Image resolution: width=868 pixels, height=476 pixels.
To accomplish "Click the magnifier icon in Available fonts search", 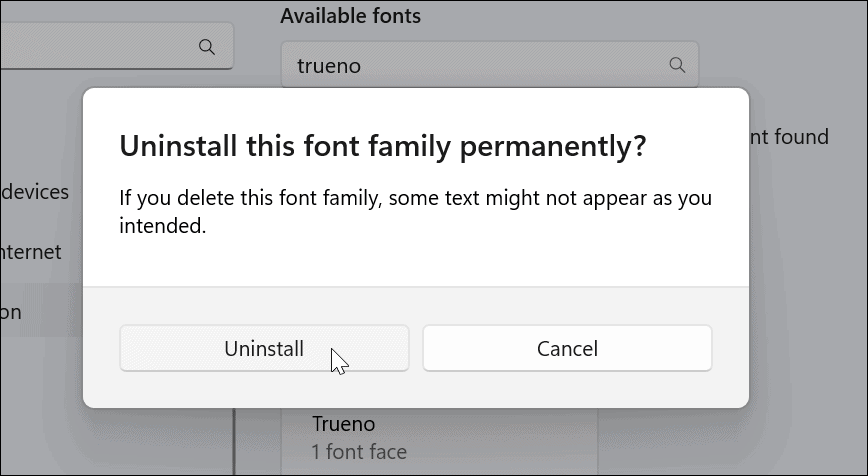I will pos(677,65).
